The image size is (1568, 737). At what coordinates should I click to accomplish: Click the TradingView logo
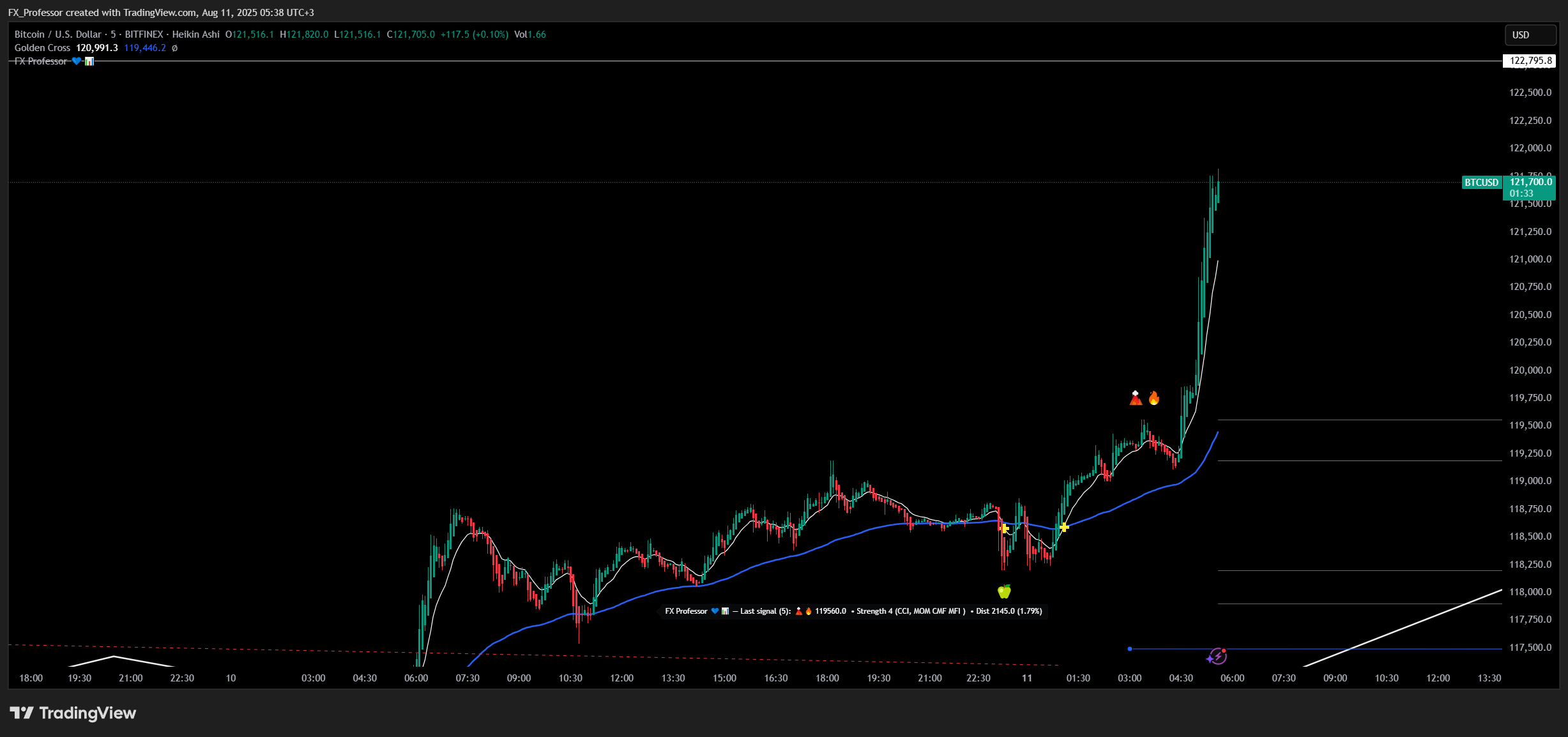pyautogui.click(x=73, y=713)
